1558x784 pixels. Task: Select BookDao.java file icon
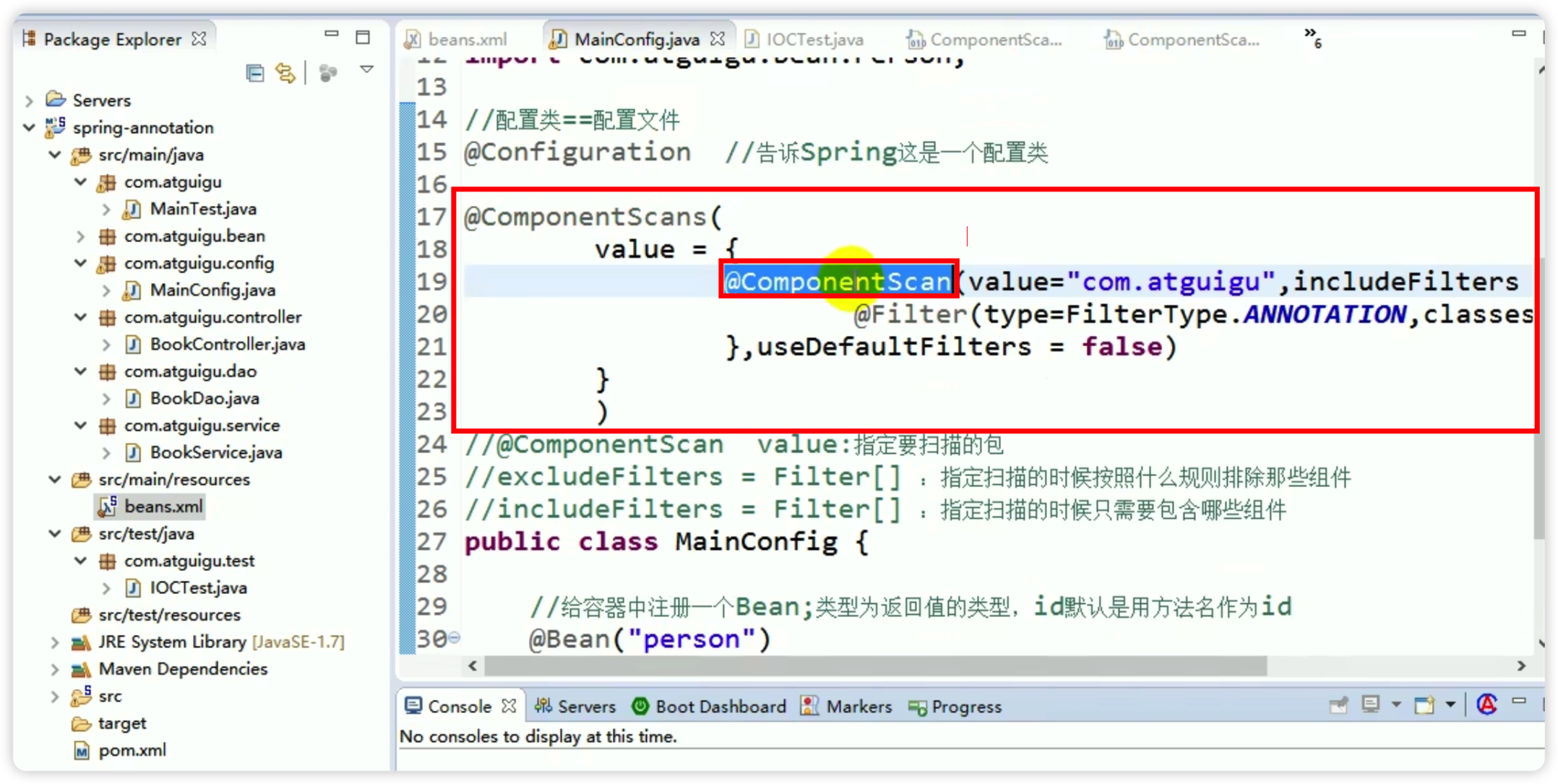(x=133, y=398)
